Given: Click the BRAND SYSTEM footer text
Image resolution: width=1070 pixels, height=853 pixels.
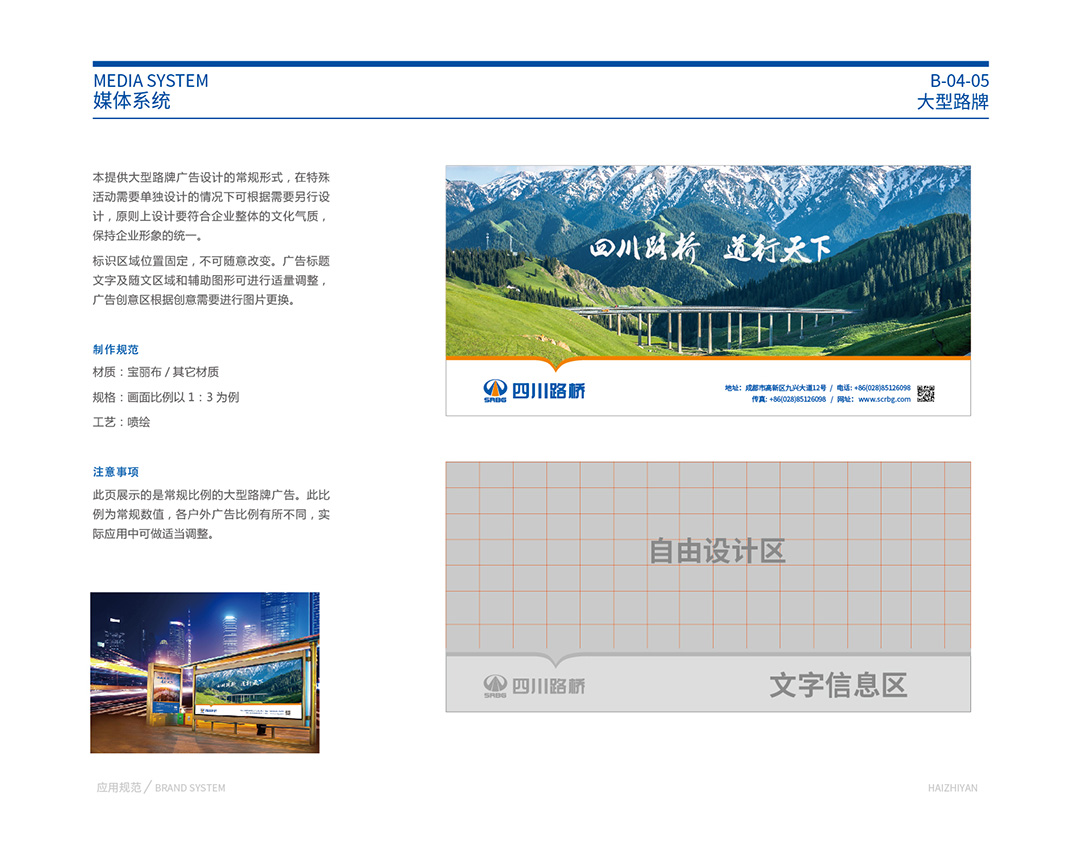Looking at the screenshot, I should pos(190,788).
